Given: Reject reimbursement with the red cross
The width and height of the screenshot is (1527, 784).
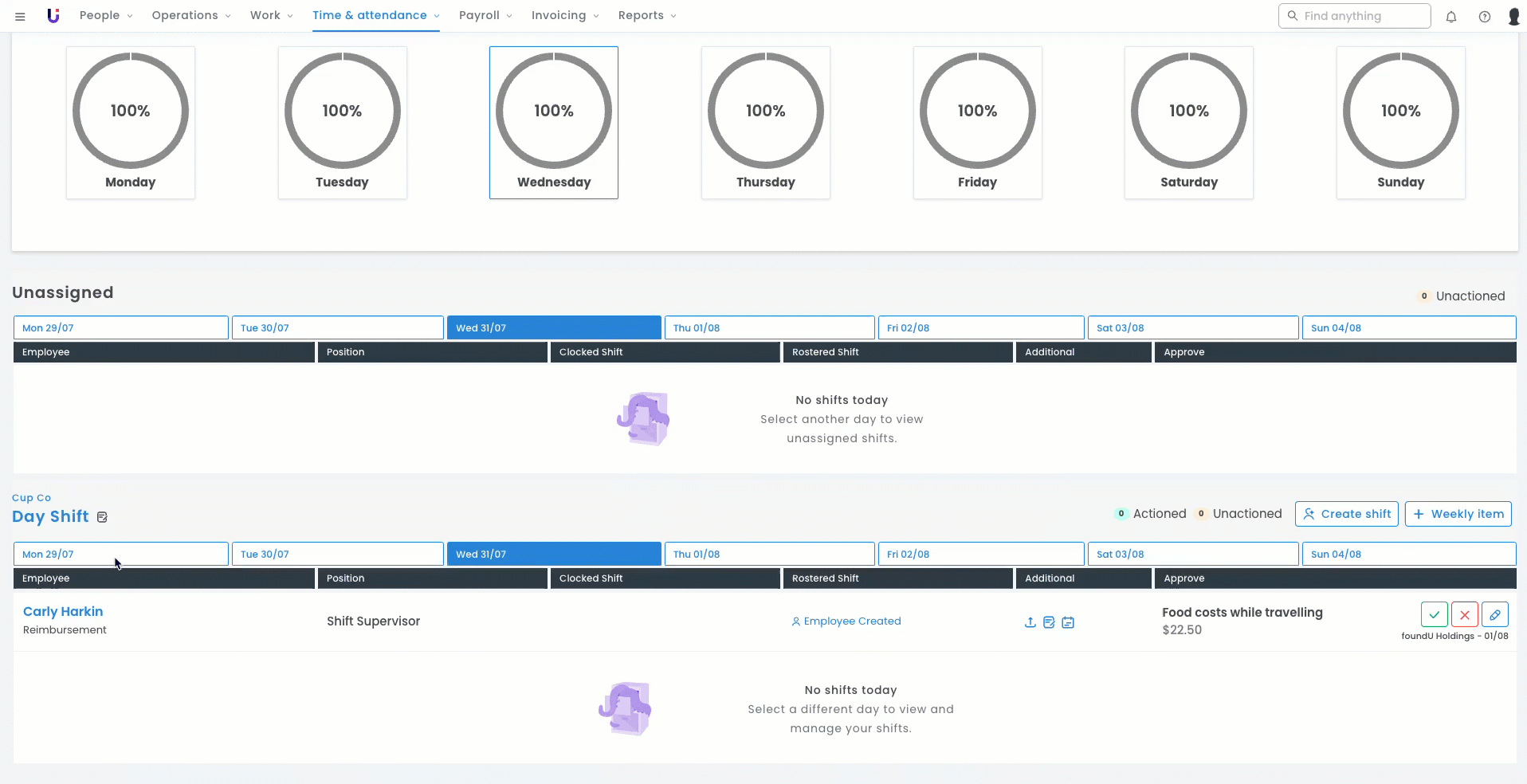Looking at the screenshot, I should [x=1464, y=614].
